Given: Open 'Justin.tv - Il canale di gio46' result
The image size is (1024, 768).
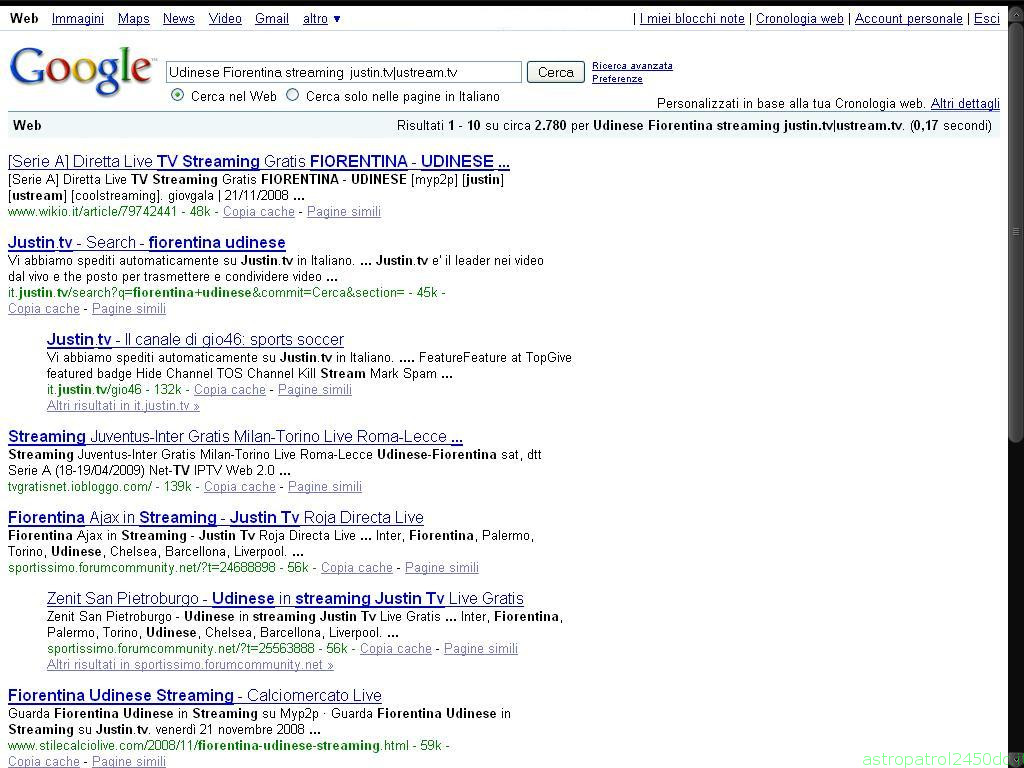Looking at the screenshot, I should click(x=195, y=340).
